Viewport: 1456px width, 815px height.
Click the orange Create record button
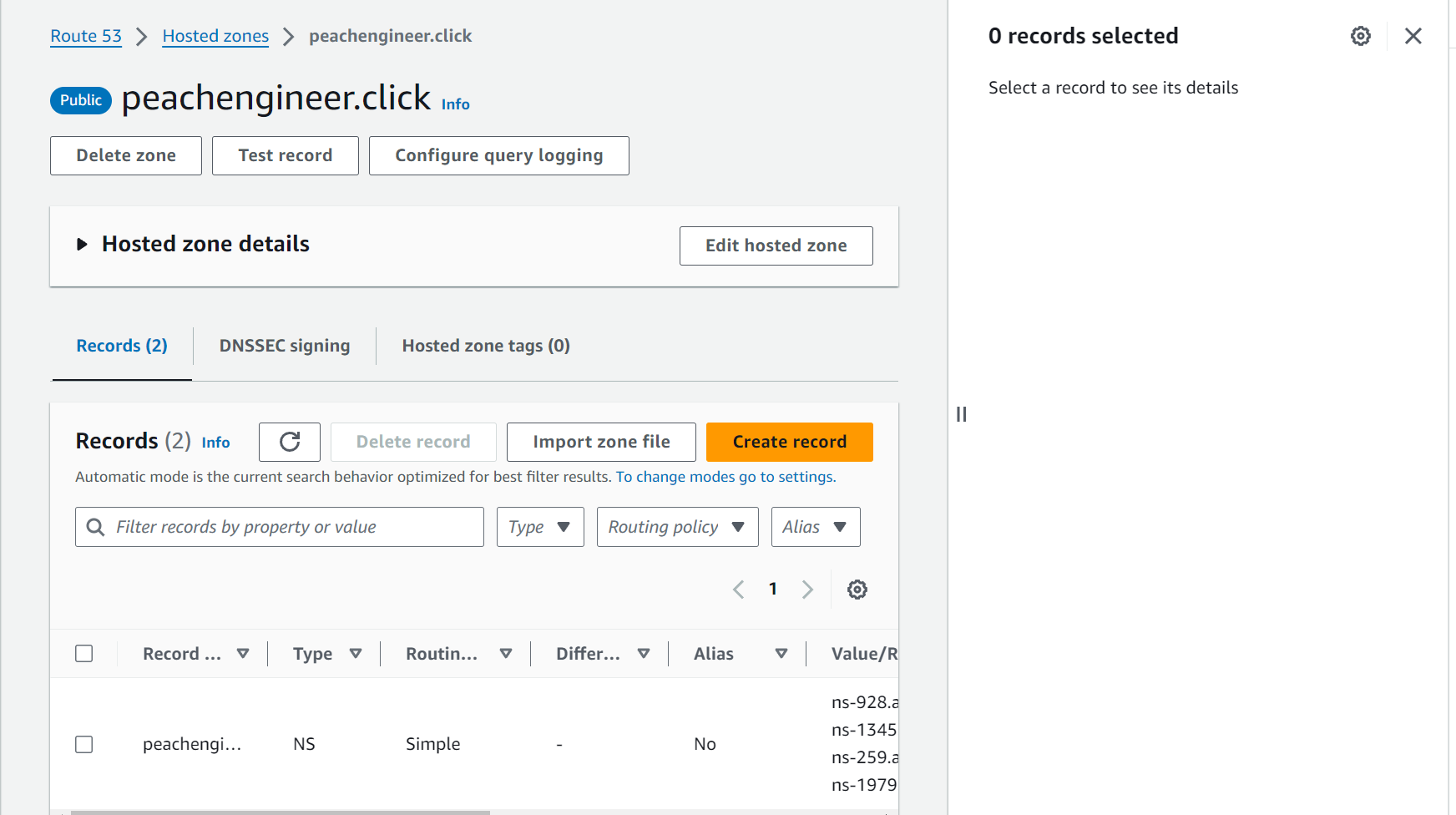click(x=790, y=442)
